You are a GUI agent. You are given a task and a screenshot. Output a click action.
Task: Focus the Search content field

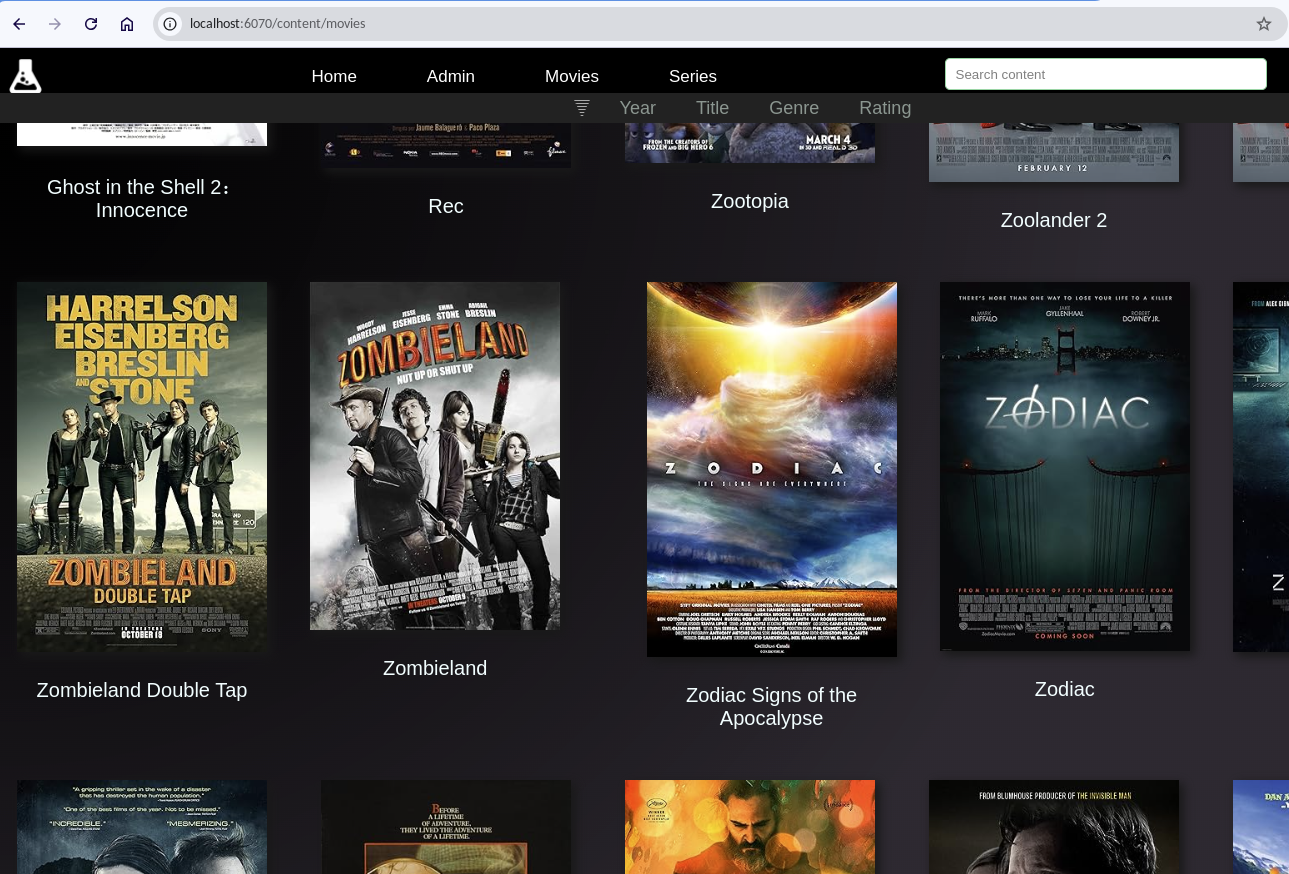pos(1105,74)
